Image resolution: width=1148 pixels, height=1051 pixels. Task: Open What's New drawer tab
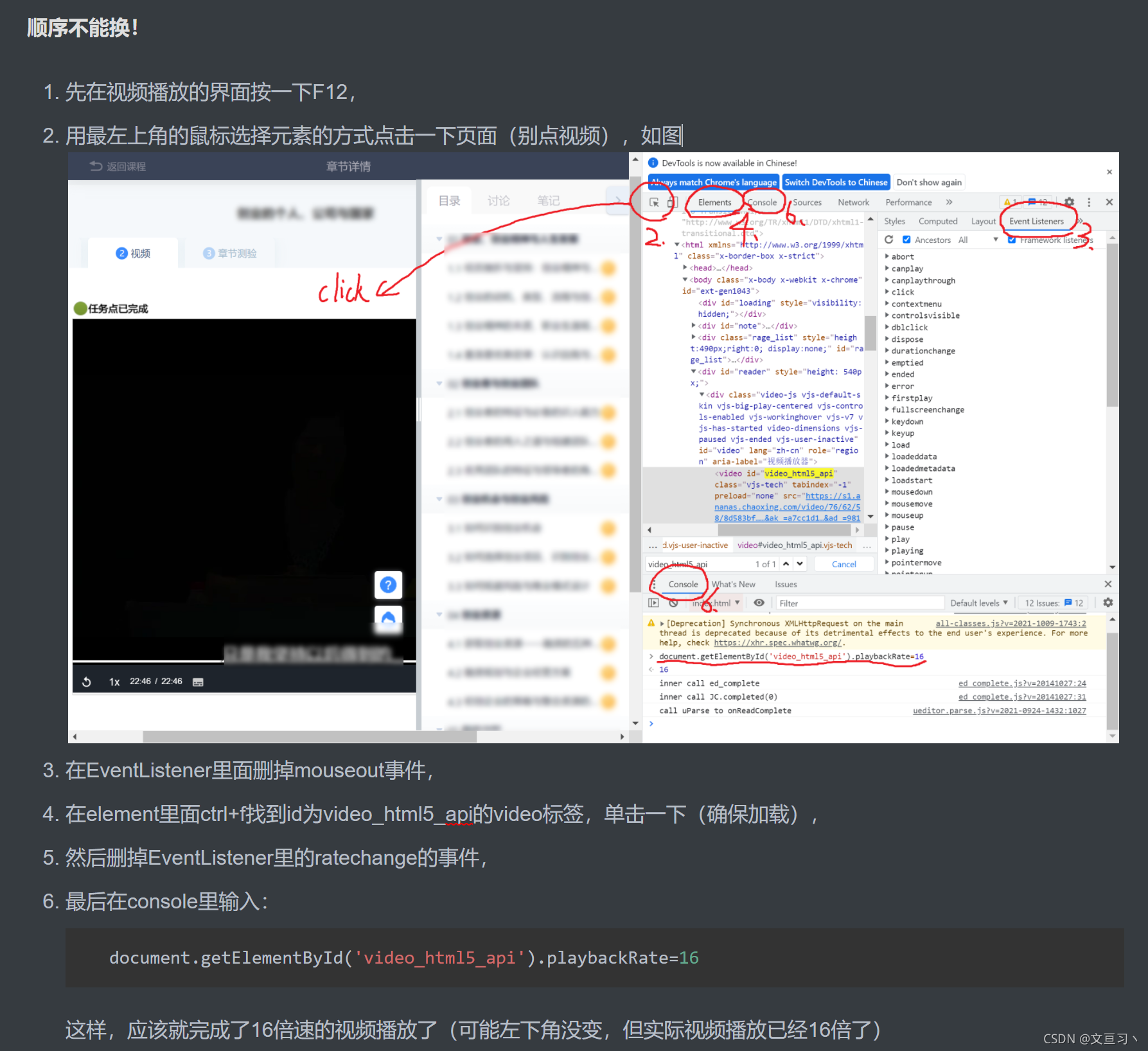tap(733, 584)
